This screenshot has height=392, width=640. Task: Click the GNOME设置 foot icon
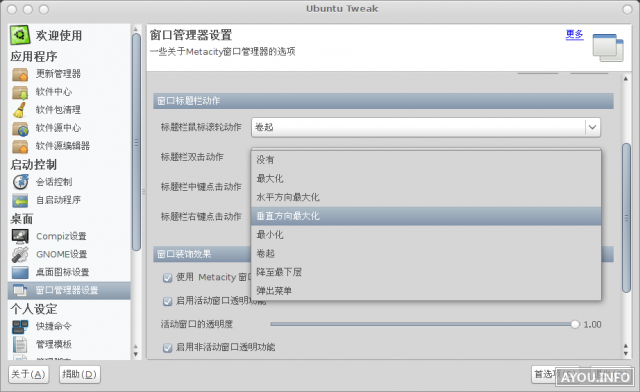(x=20, y=254)
